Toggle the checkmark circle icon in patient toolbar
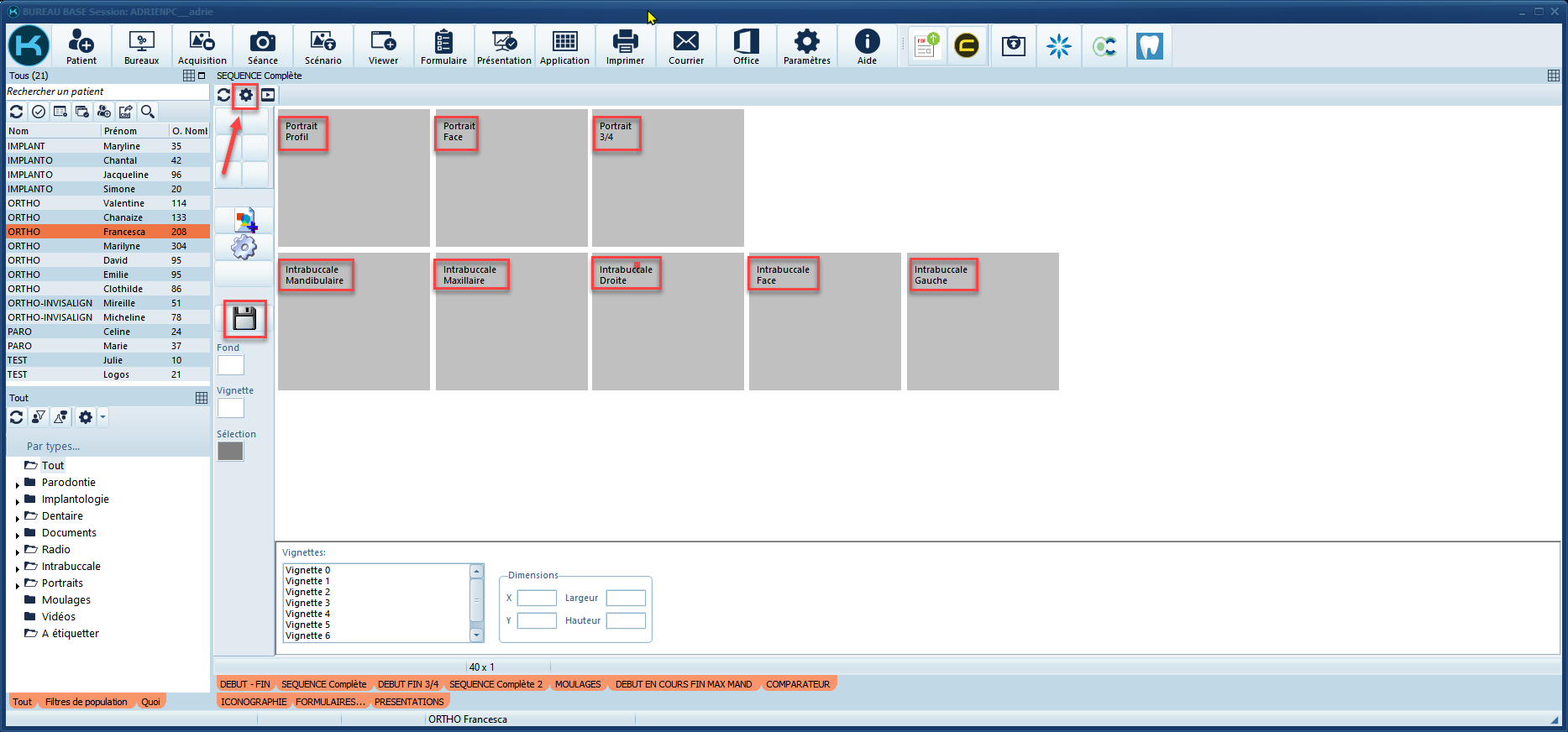Screen dimensions: 1568x732 tap(39, 112)
